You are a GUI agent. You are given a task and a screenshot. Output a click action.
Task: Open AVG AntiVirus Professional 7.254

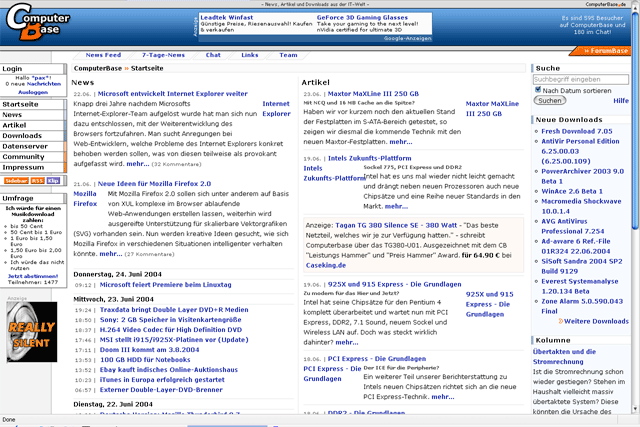pos(573,226)
